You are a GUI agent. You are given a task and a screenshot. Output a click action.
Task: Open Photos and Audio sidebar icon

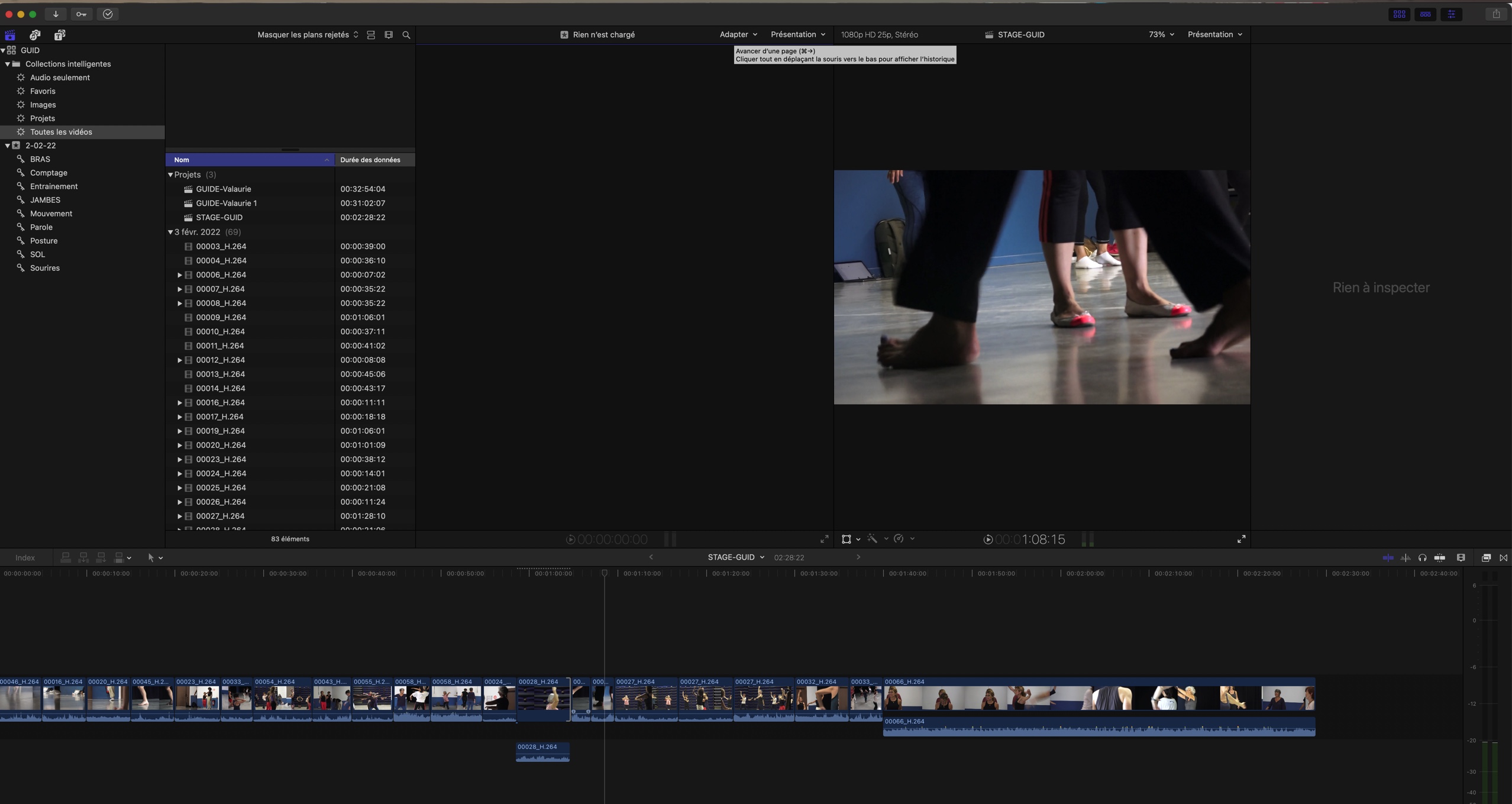[35, 35]
